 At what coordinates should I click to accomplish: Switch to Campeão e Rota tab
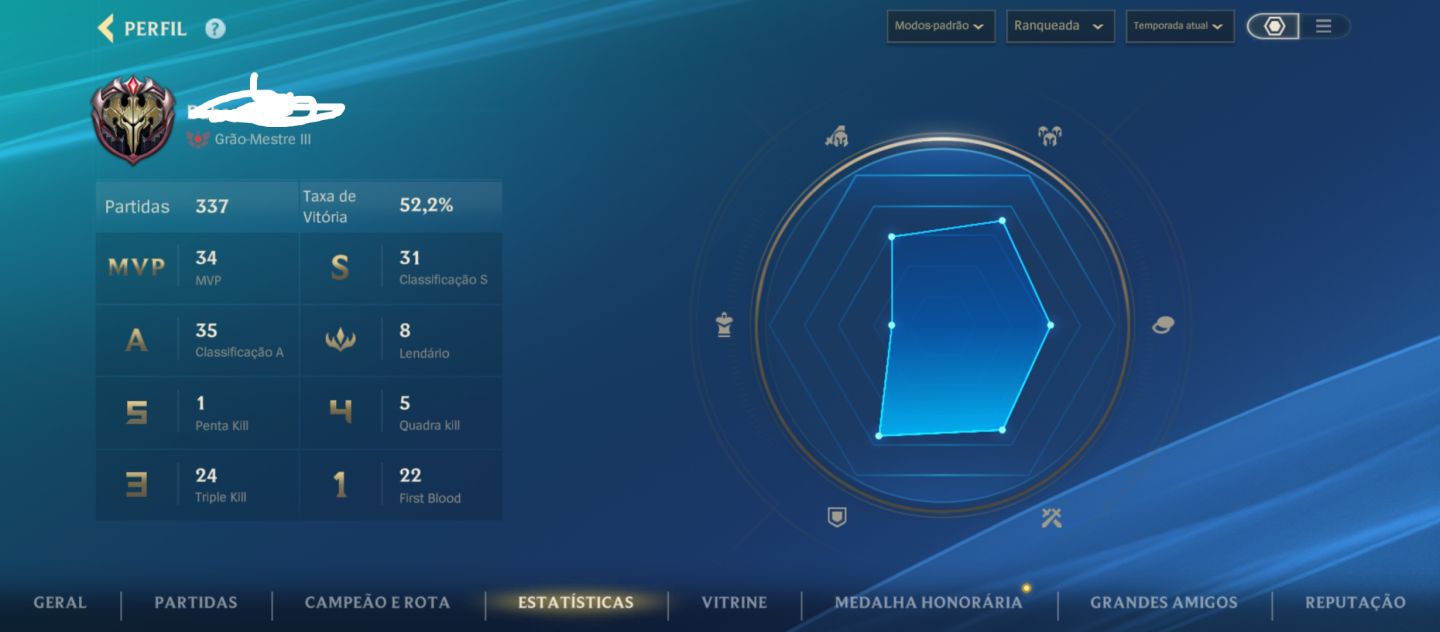(x=377, y=603)
